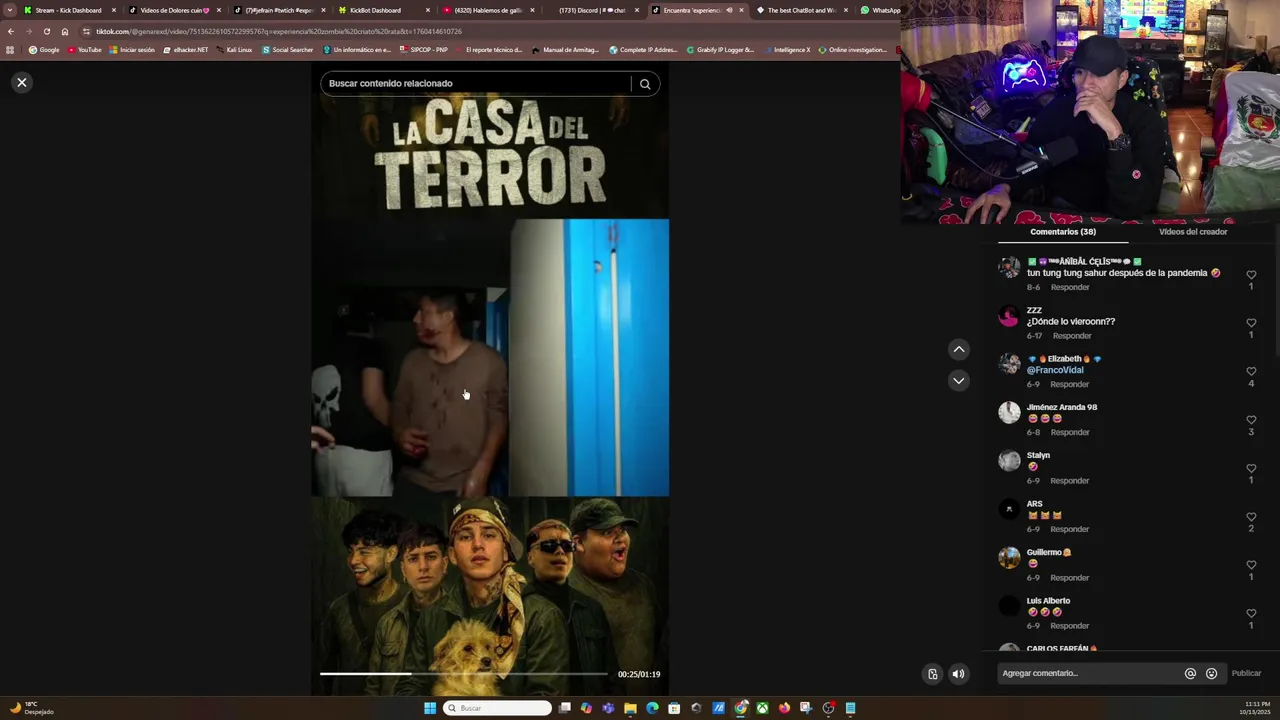Open the Xbox app in the taskbar

coord(762,708)
